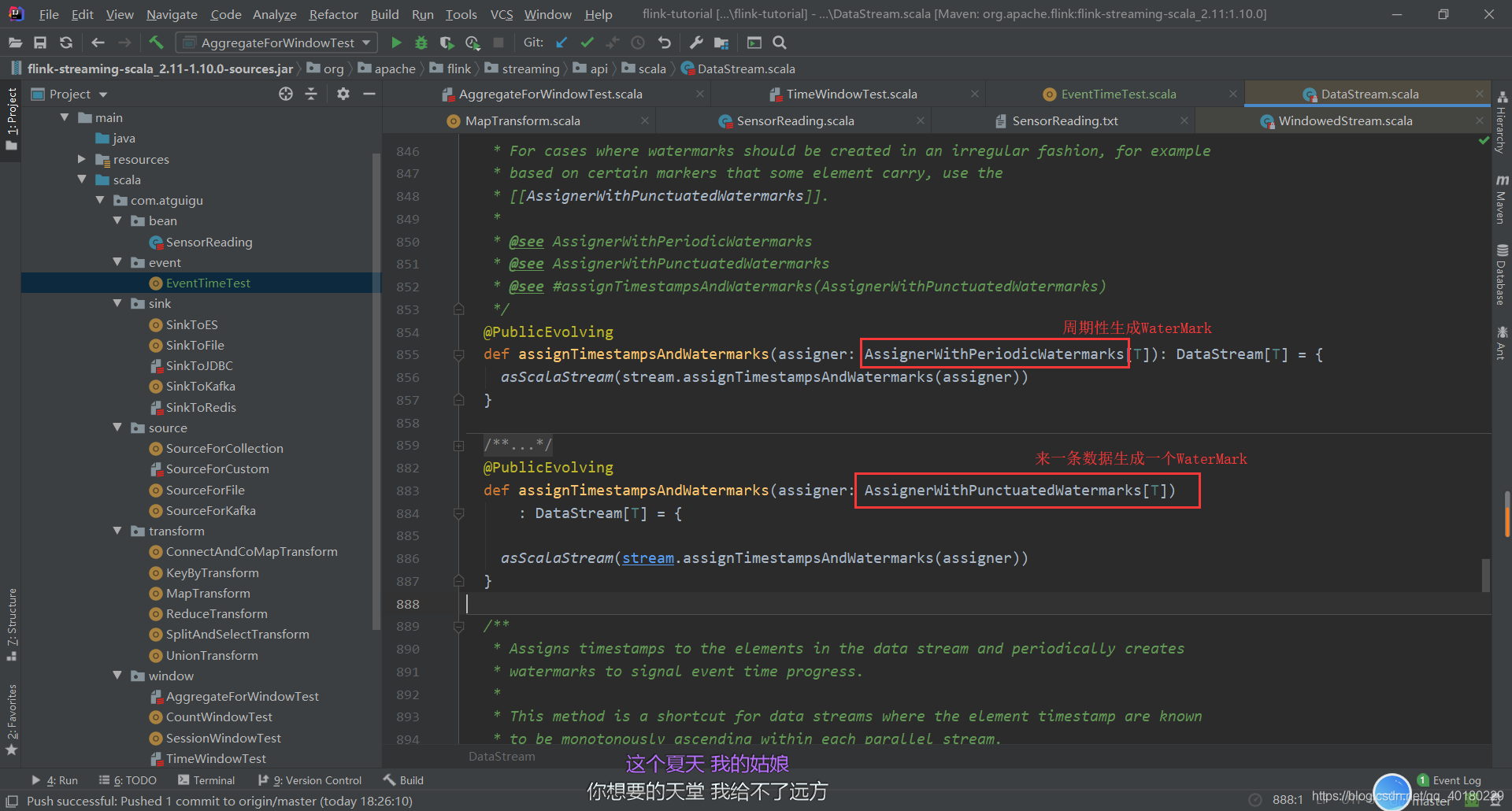Run with coverage shield icon
The image size is (1512, 811).
point(447,43)
